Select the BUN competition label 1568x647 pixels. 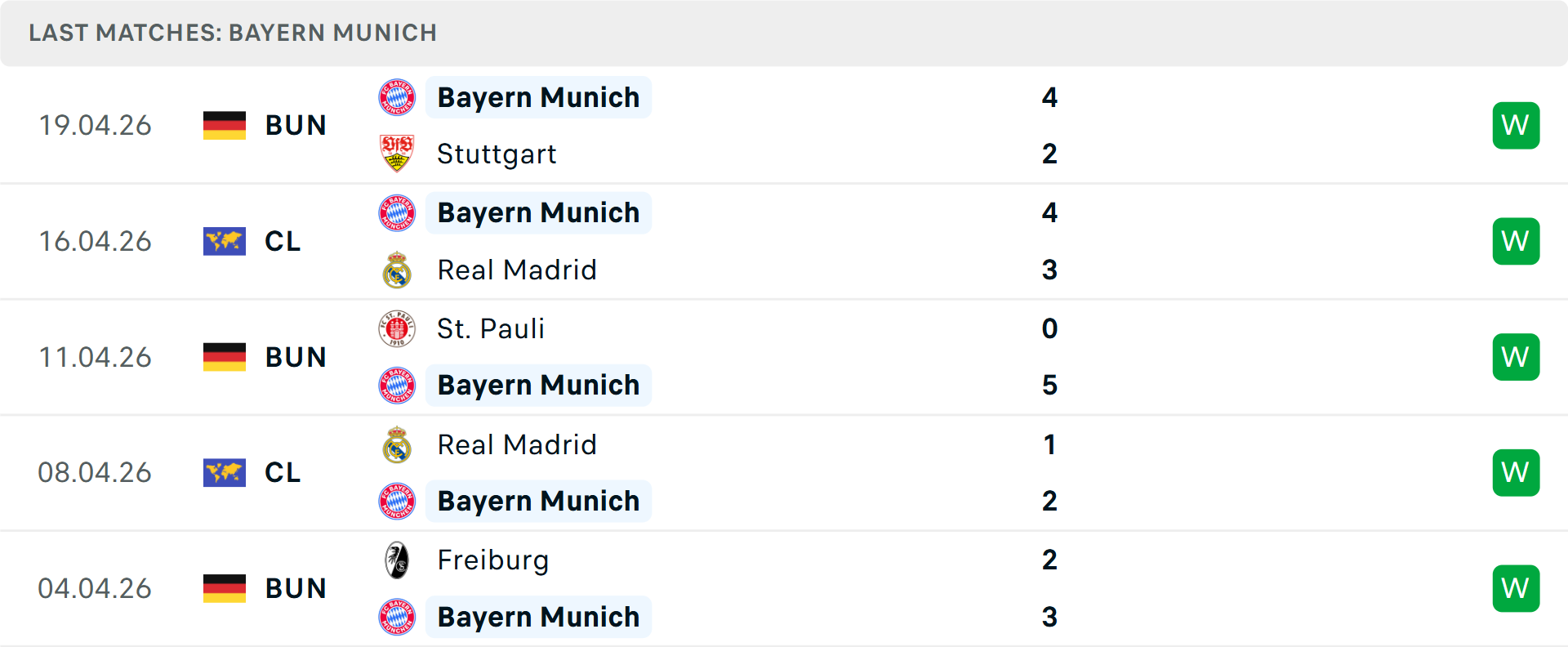296,125
